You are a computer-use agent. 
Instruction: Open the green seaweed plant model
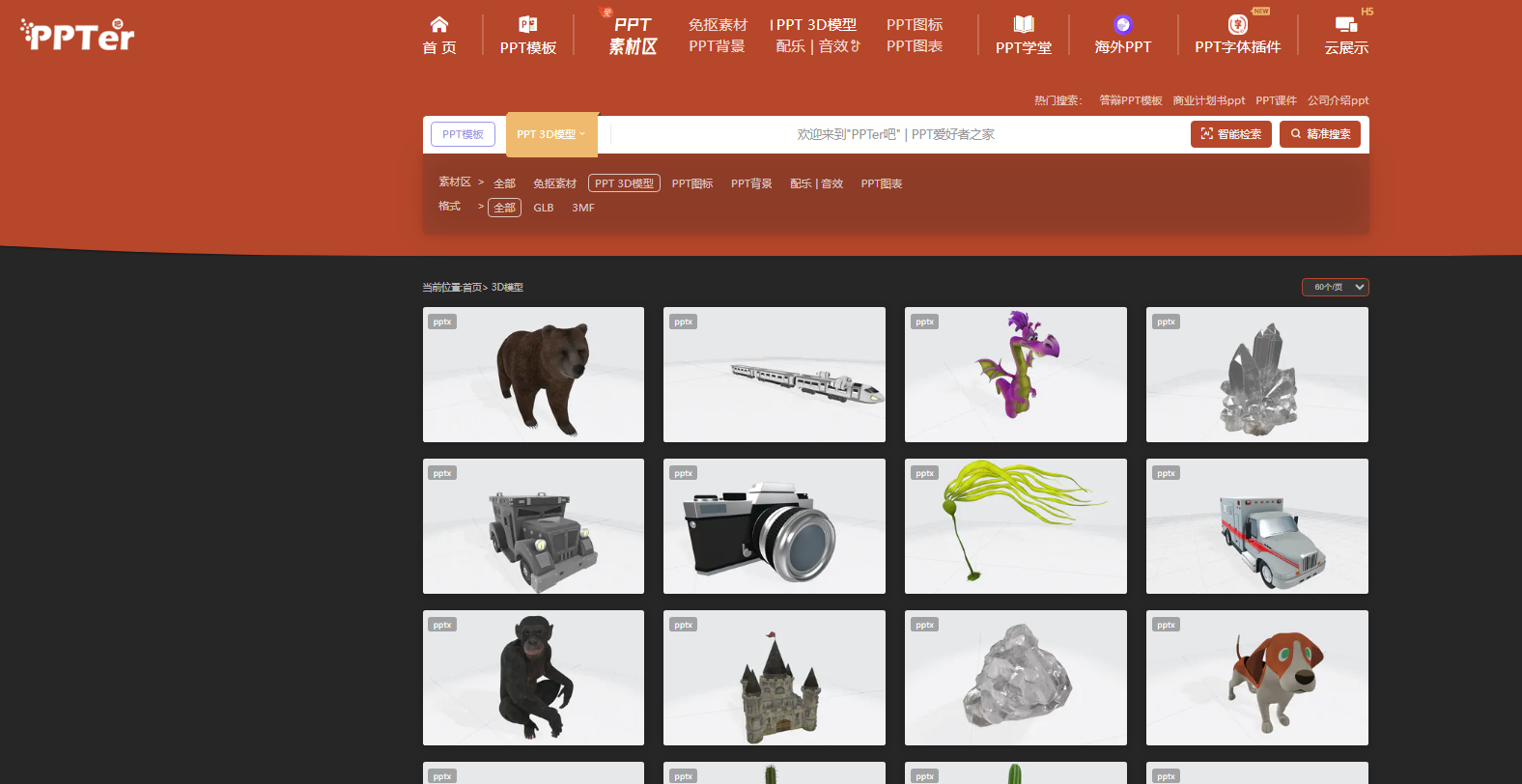click(1016, 526)
